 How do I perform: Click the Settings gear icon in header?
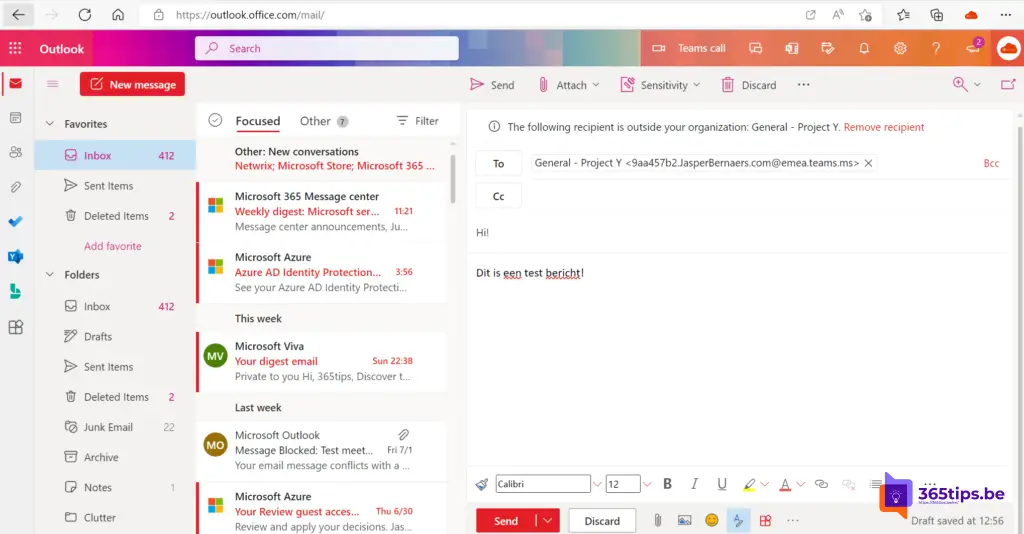(900, 48)
